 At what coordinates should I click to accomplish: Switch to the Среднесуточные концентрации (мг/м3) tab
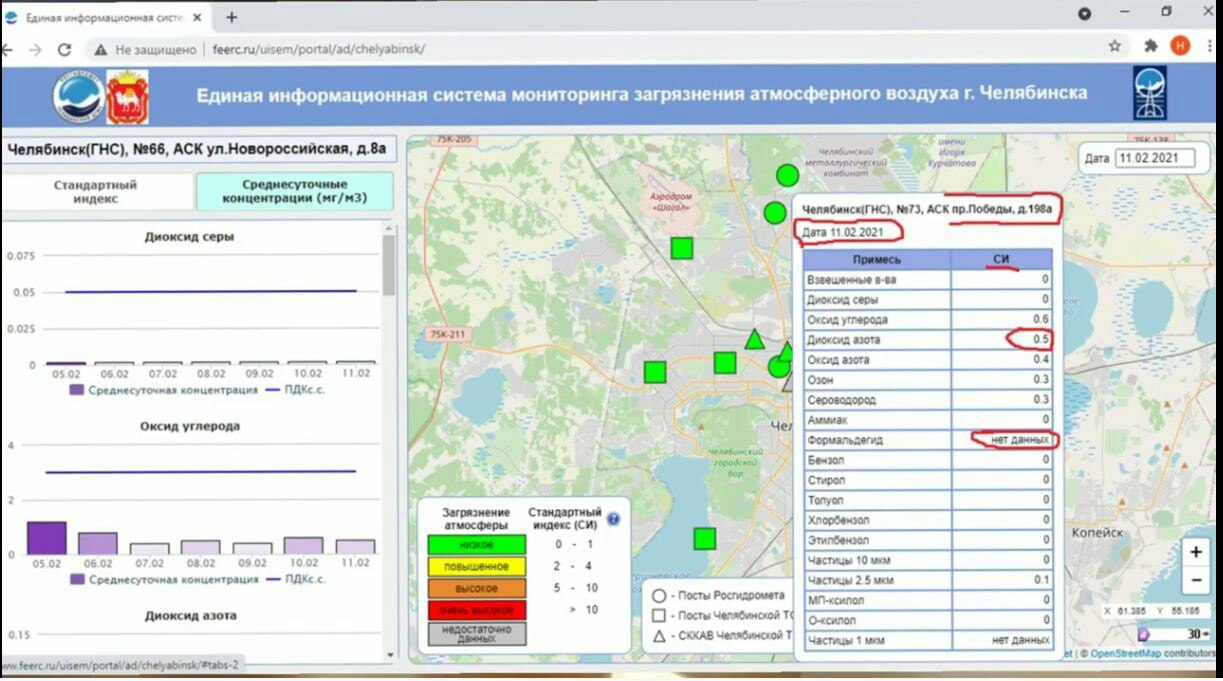(x=295, y=191)
